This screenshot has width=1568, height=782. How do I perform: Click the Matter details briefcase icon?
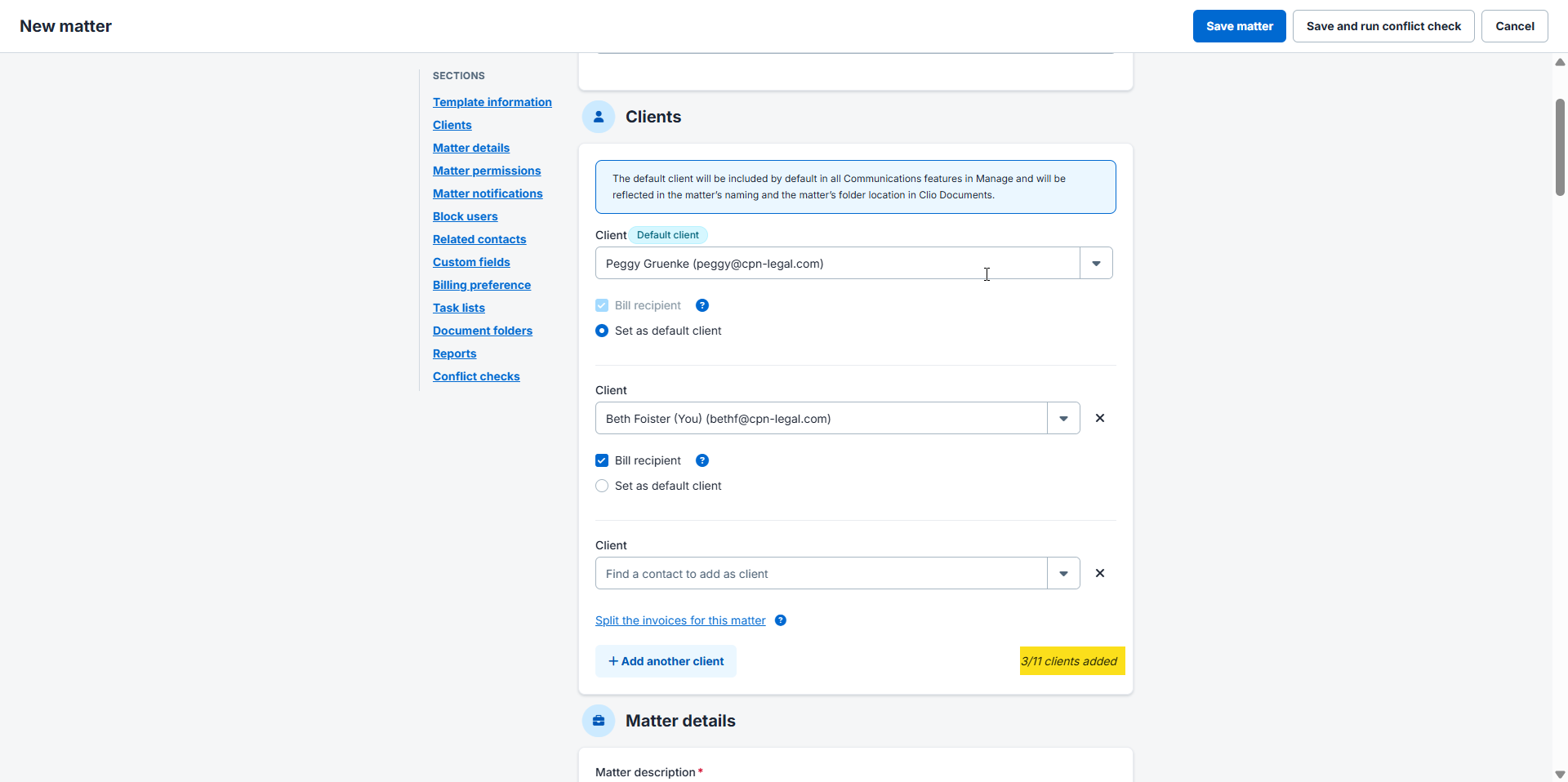tap(599, 721)
